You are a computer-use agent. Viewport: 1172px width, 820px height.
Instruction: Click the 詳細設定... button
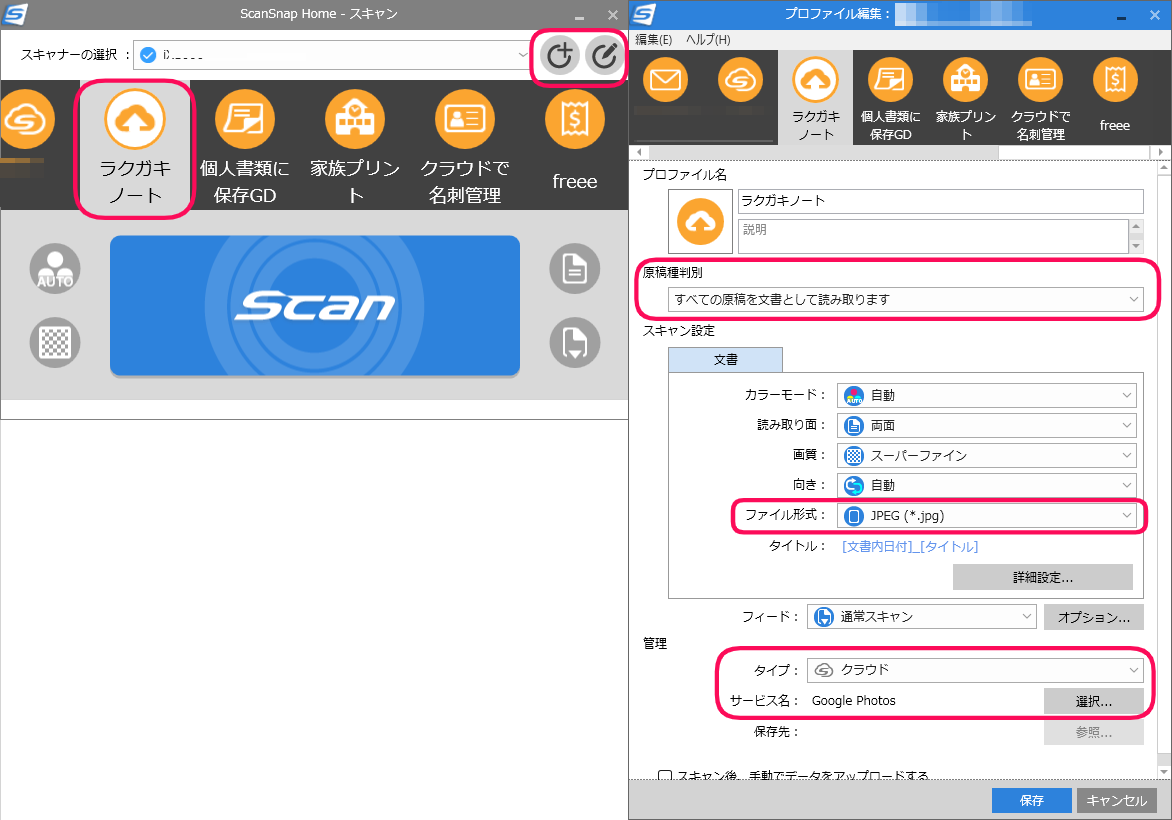click(1043, 577)
